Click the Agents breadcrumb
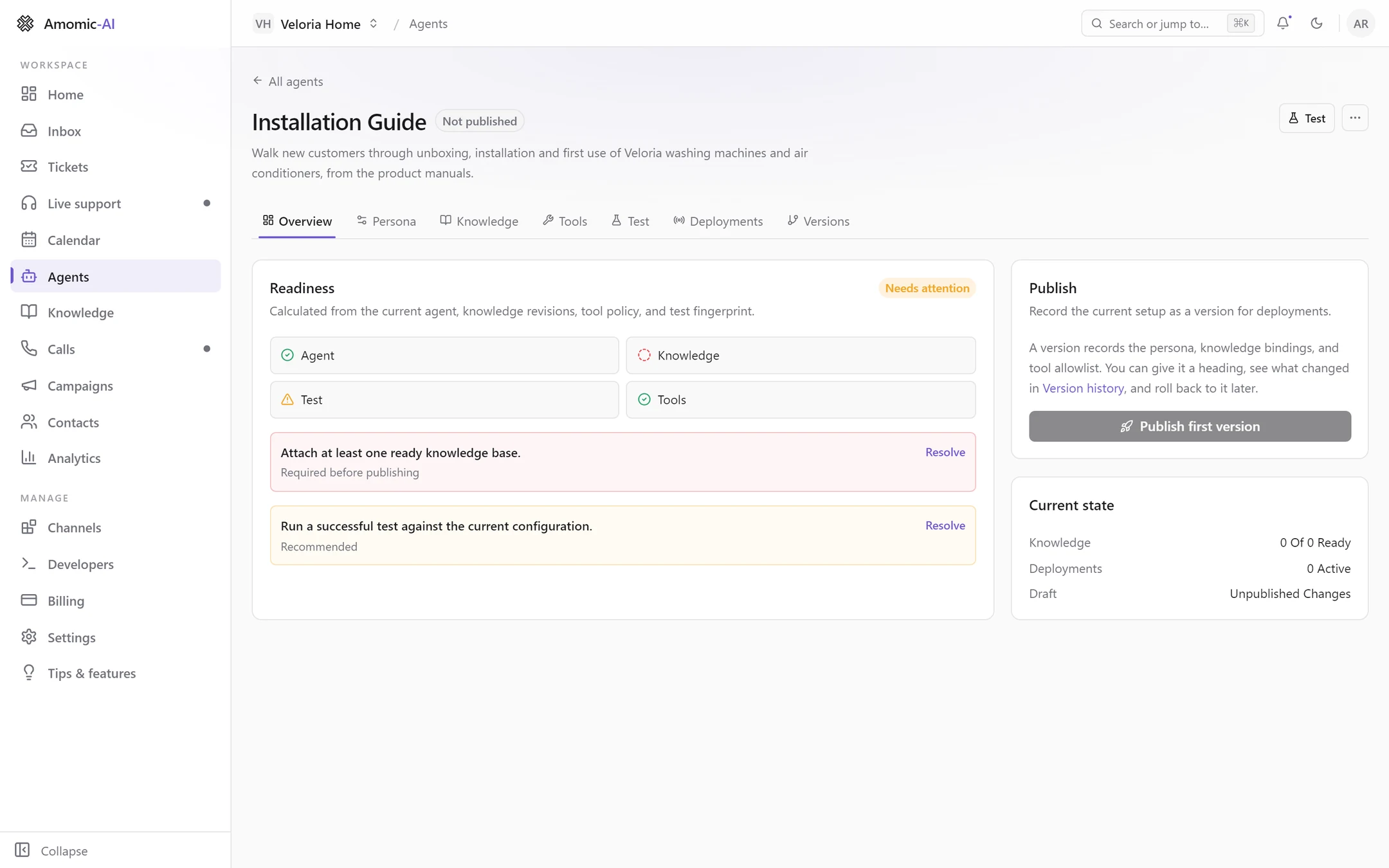Image resolution: width=1389 pixels, height=868 pixels. [428, 24]
